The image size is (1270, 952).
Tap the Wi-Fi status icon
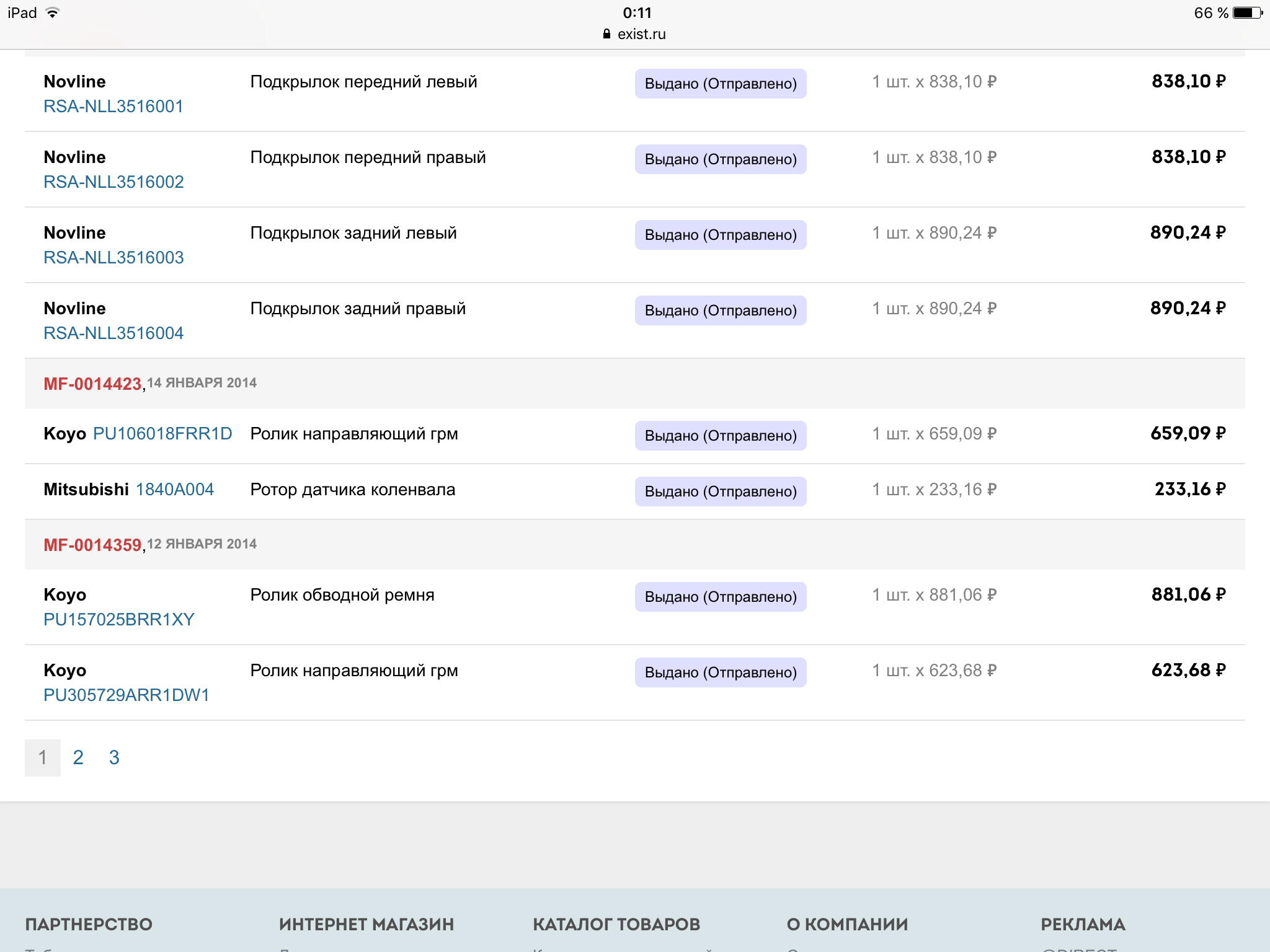pyautogui.click(x=53, y=13)
